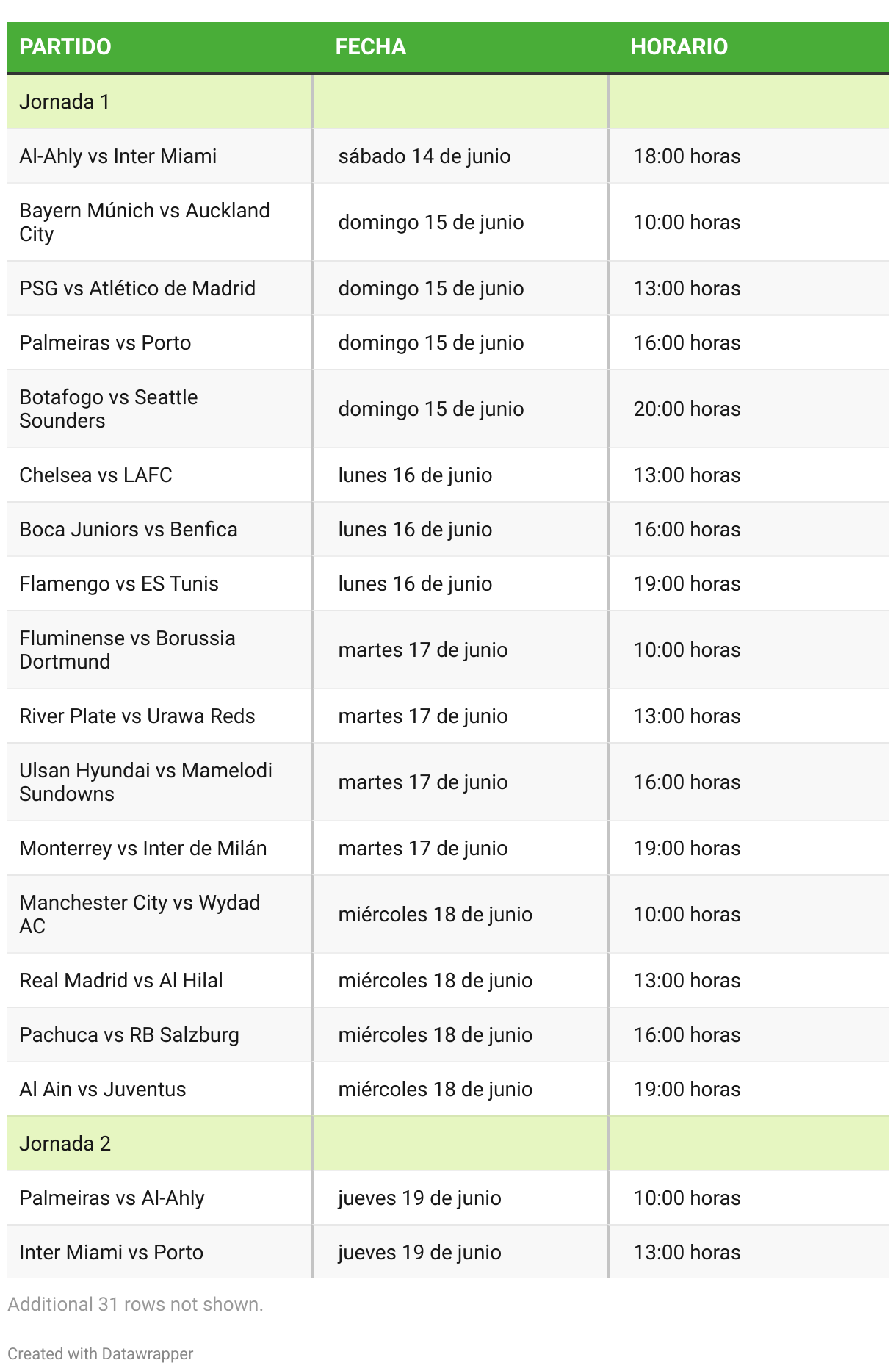Select Boca Juniors vs Benfica match
This screenshot has height=1371, width=896.
tap(129, 529)
